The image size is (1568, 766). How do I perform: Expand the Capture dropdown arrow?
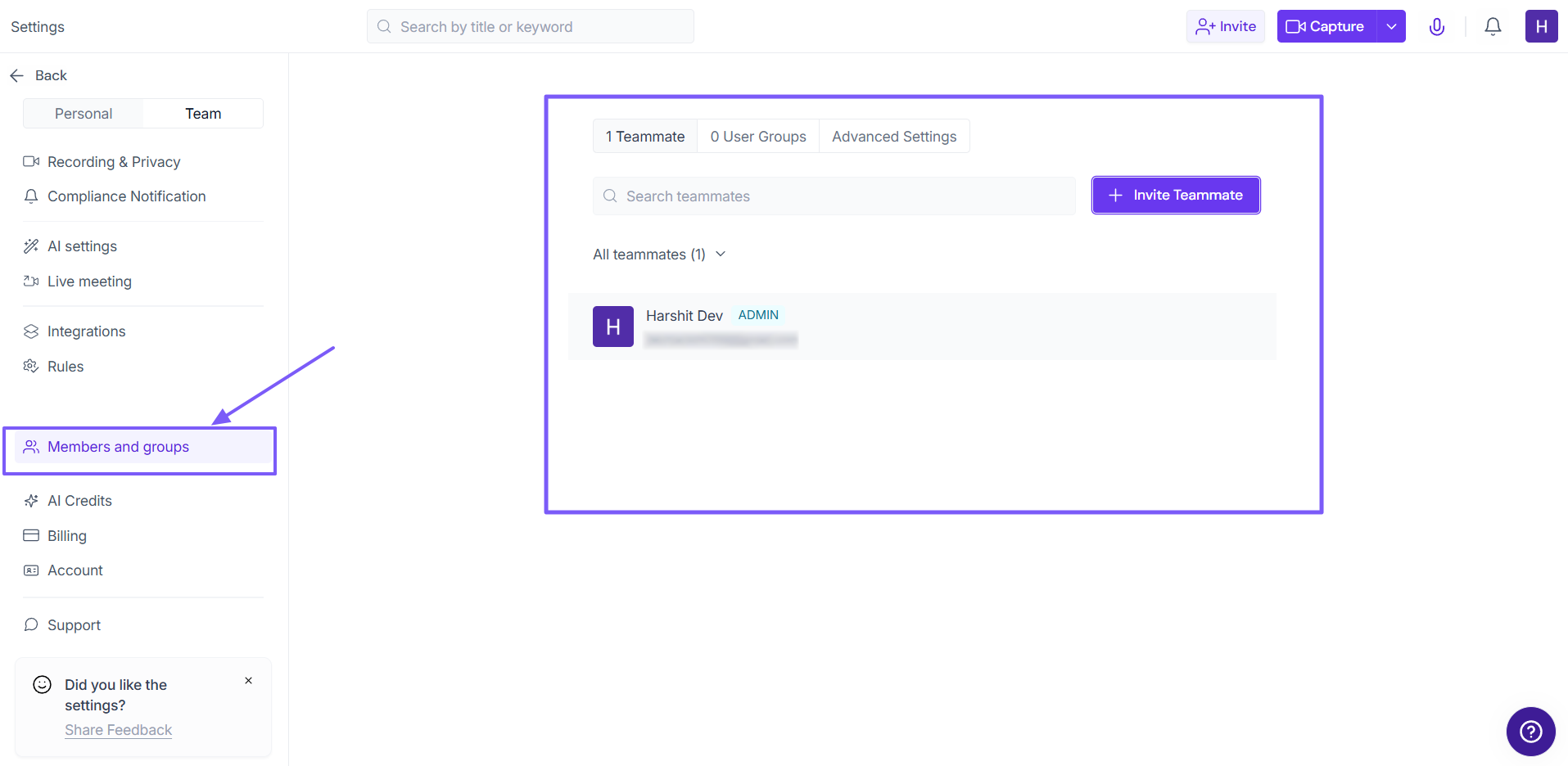coord(1391,27)
